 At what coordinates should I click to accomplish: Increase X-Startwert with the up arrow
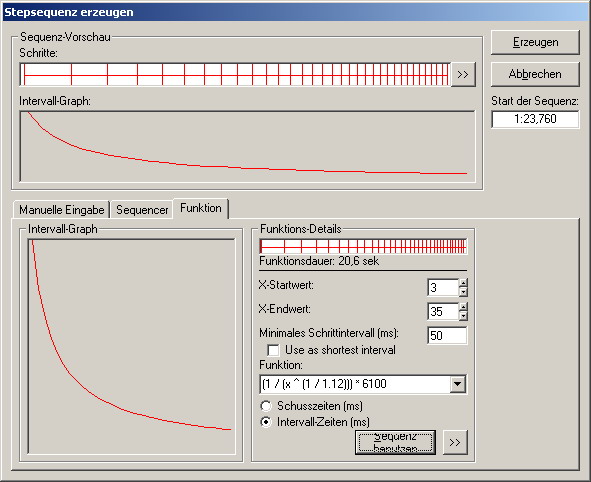click(463, 283)
